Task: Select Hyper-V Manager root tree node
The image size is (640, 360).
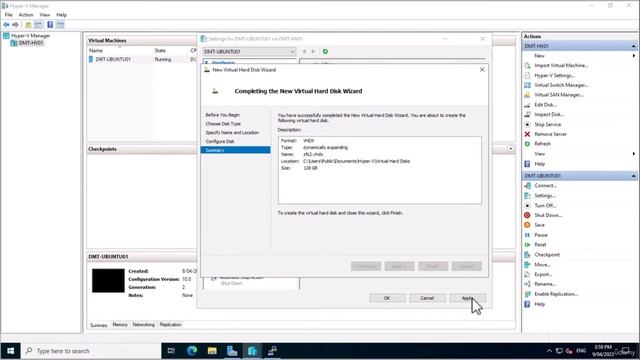Action: coord(30,36)
